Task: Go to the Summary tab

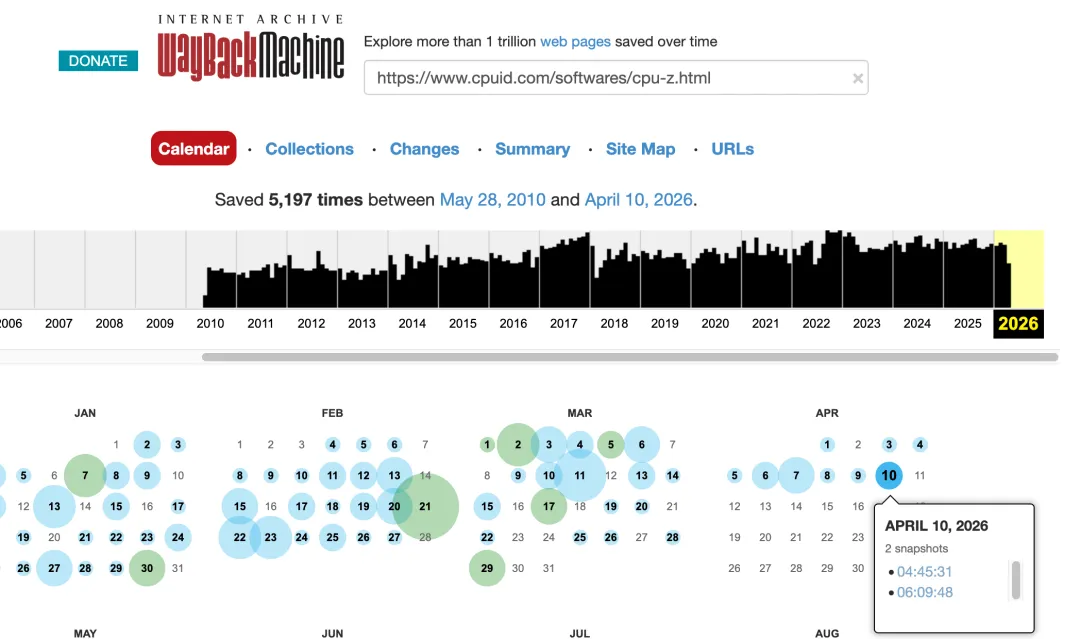Action: (532, 149)
